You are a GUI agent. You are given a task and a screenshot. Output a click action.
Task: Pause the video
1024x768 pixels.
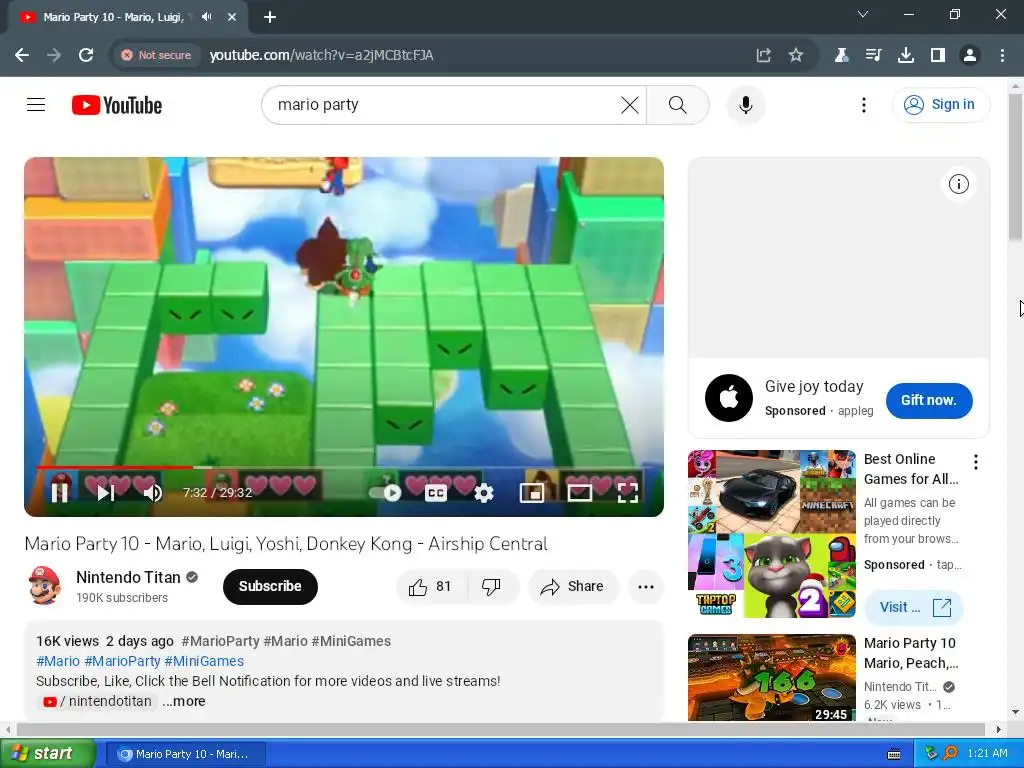[60, 492]
